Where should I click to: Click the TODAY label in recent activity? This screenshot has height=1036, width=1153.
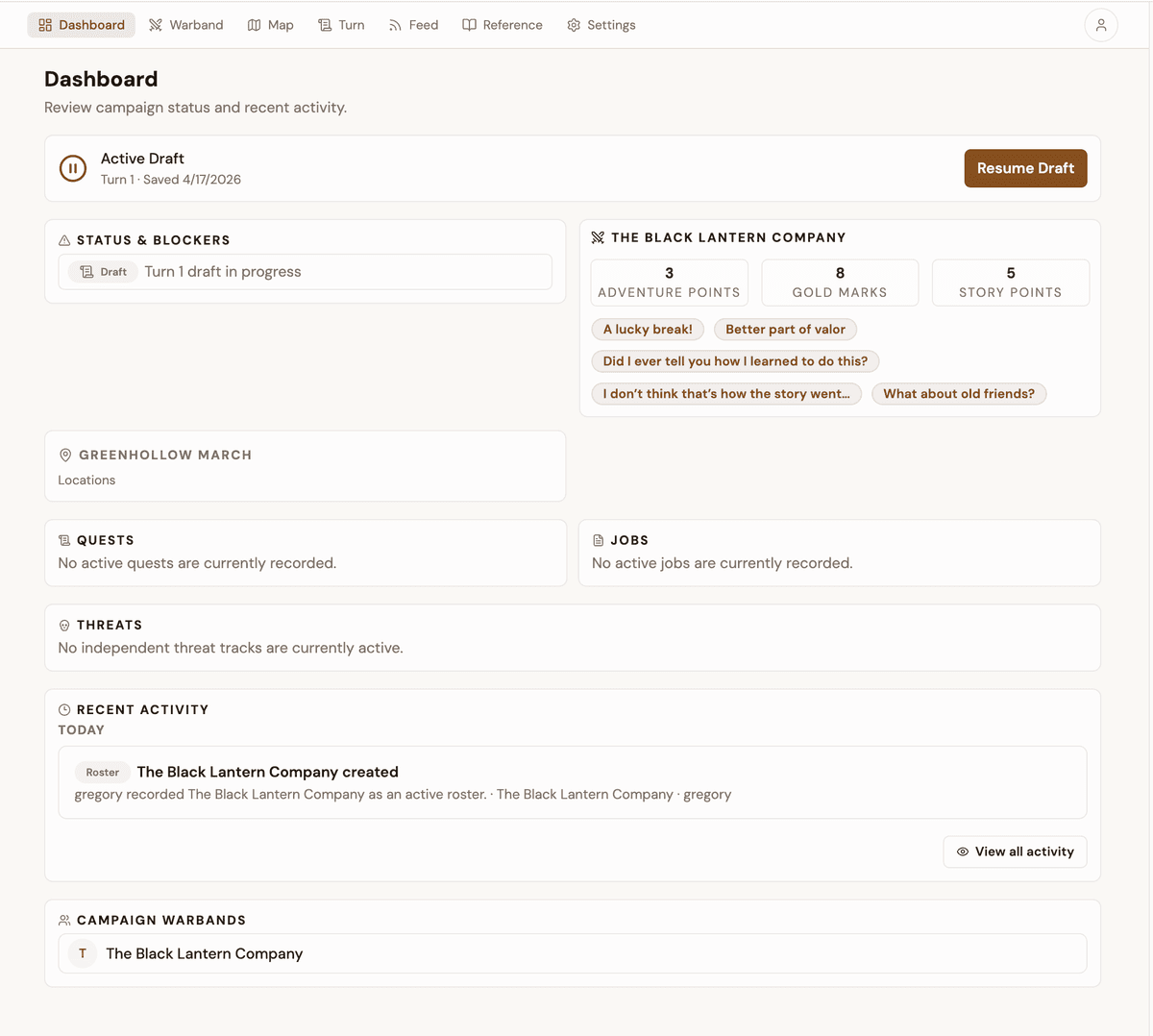pos(81,730)
